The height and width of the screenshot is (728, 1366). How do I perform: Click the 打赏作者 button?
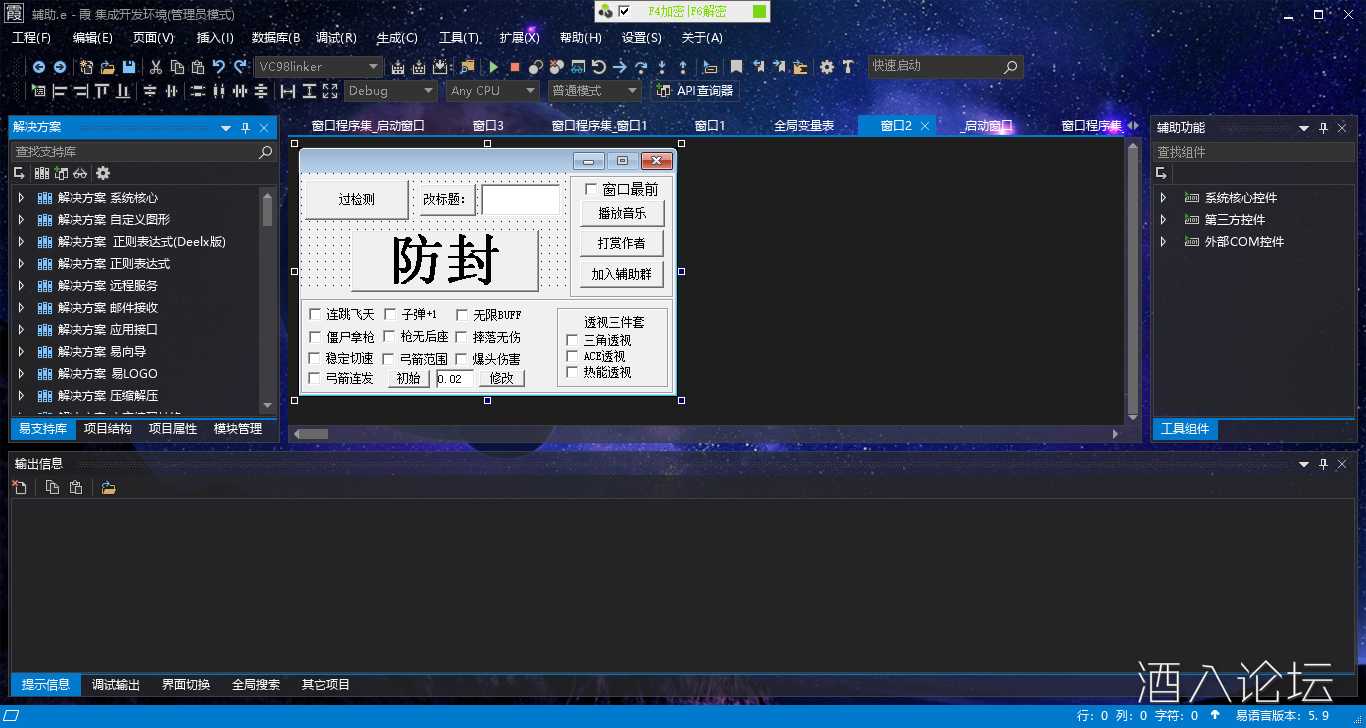pyautogui.click(x=622, y=243)
